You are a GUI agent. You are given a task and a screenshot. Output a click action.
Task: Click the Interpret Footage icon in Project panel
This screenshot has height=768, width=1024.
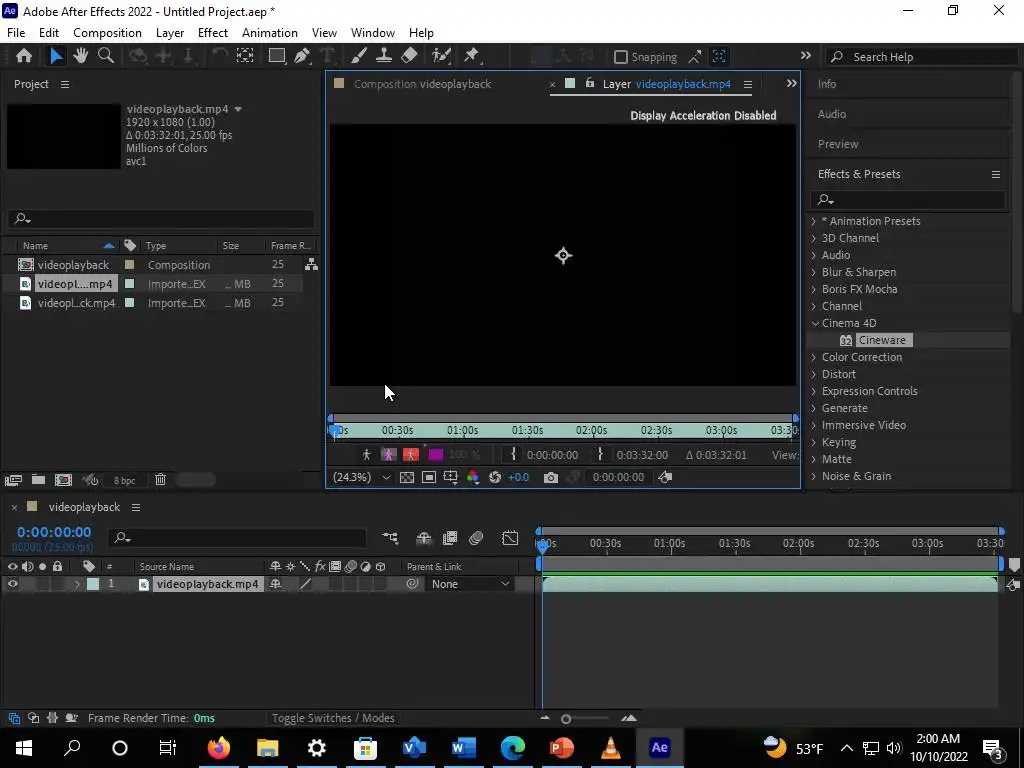[x=14, y=480]
